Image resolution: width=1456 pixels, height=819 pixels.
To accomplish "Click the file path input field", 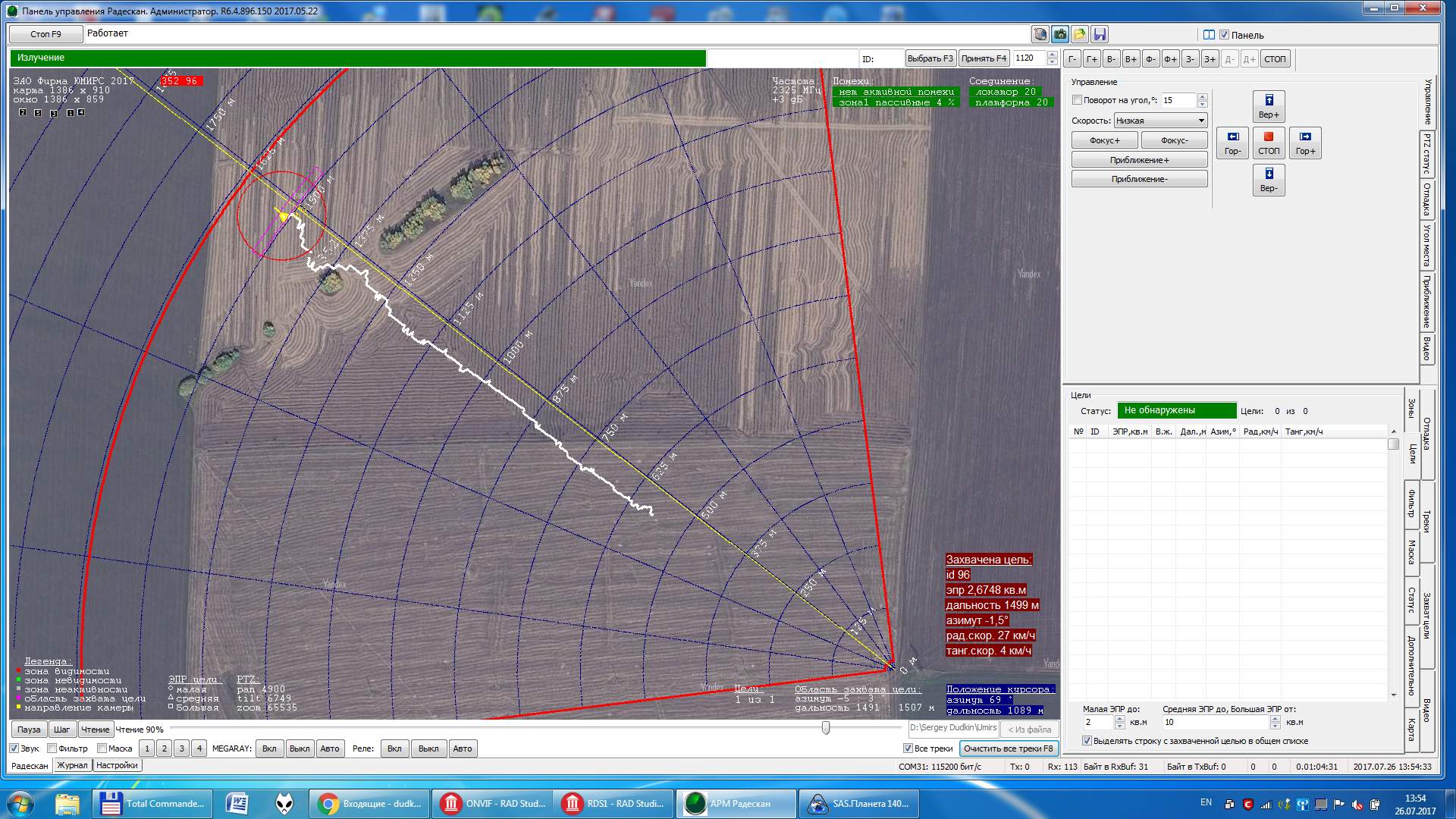I will (954, 728).
